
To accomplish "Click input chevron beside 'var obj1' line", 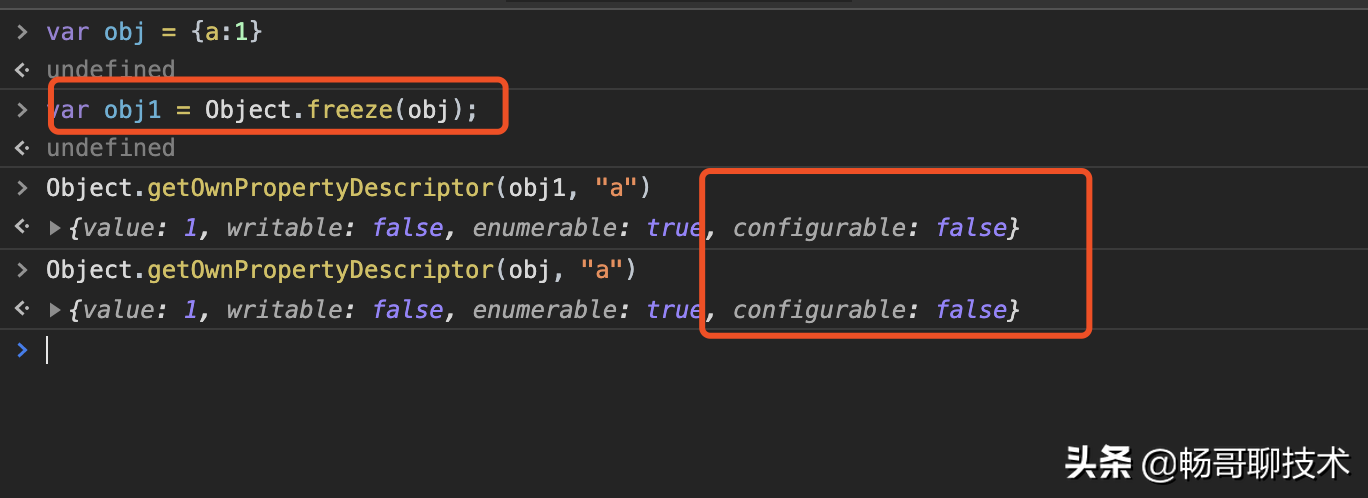I will pos(22,110).
